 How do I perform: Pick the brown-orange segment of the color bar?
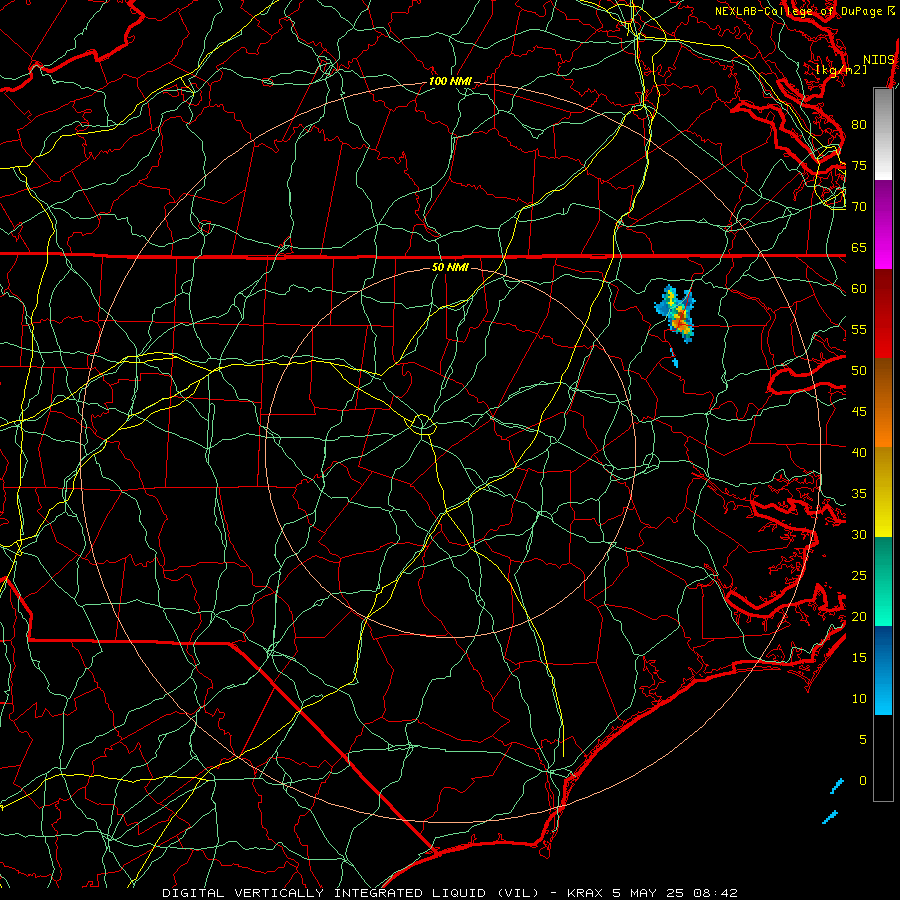[883, 403]
